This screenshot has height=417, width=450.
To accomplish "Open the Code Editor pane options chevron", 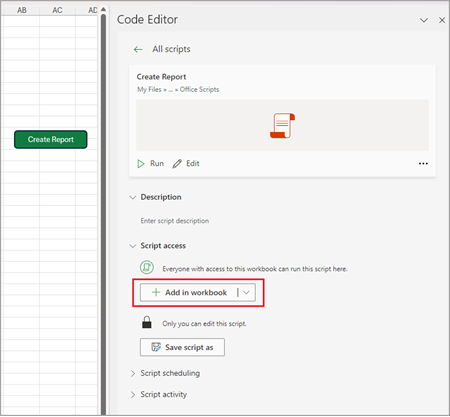I will (424, 20).
